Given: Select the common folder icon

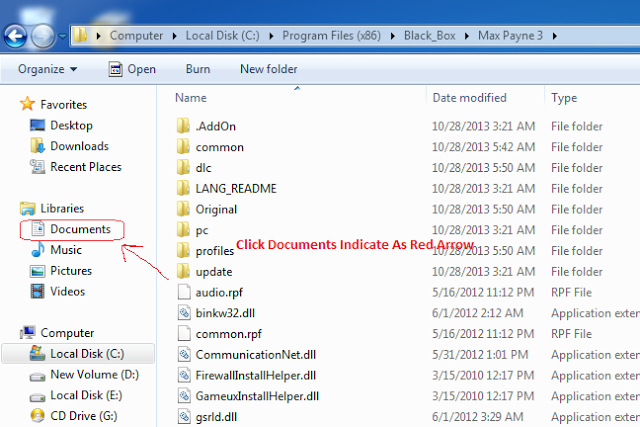Looking at the screenshot, I should tap(183, 147).
